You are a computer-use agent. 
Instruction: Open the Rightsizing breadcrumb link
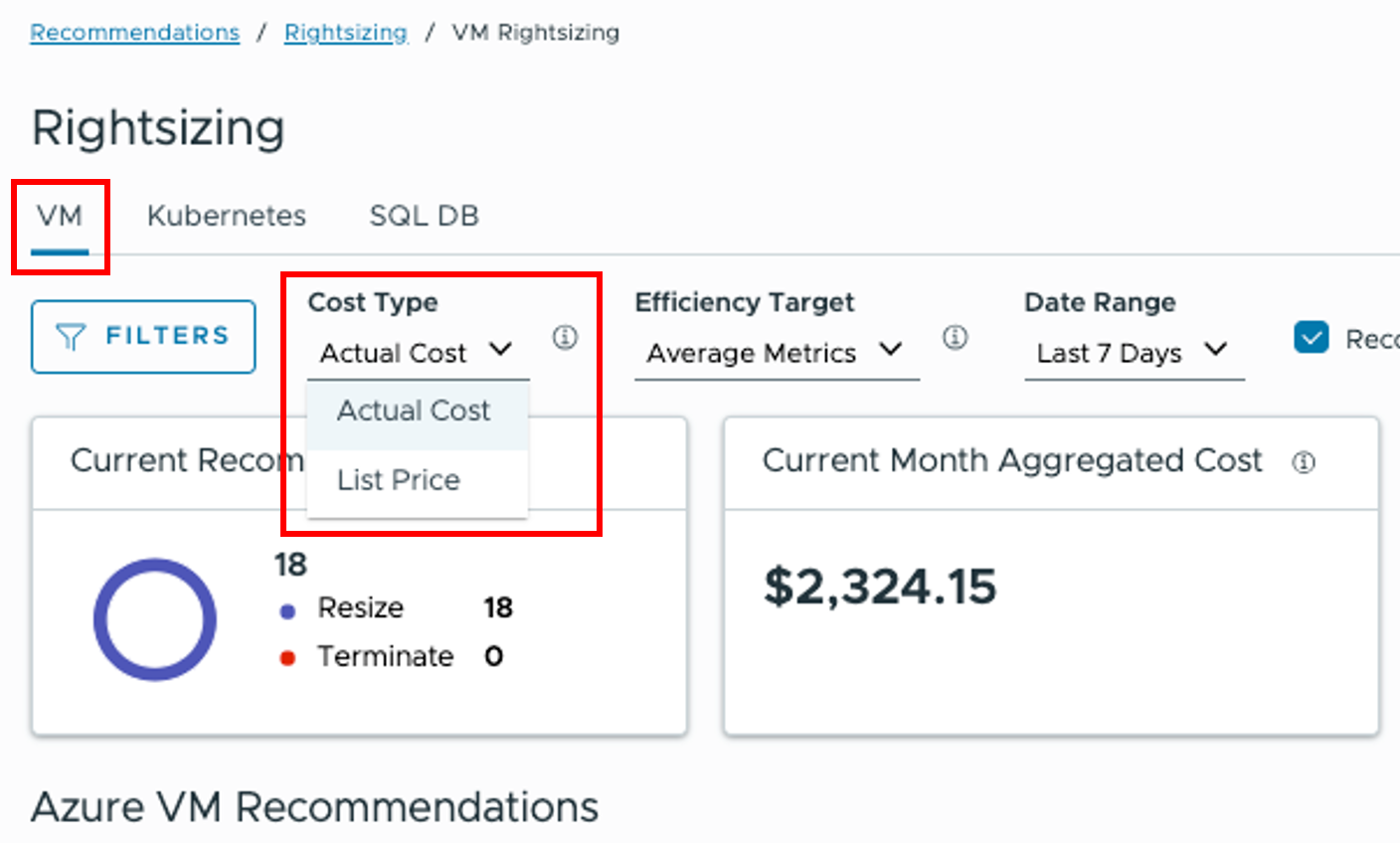[x=345, y=31]
